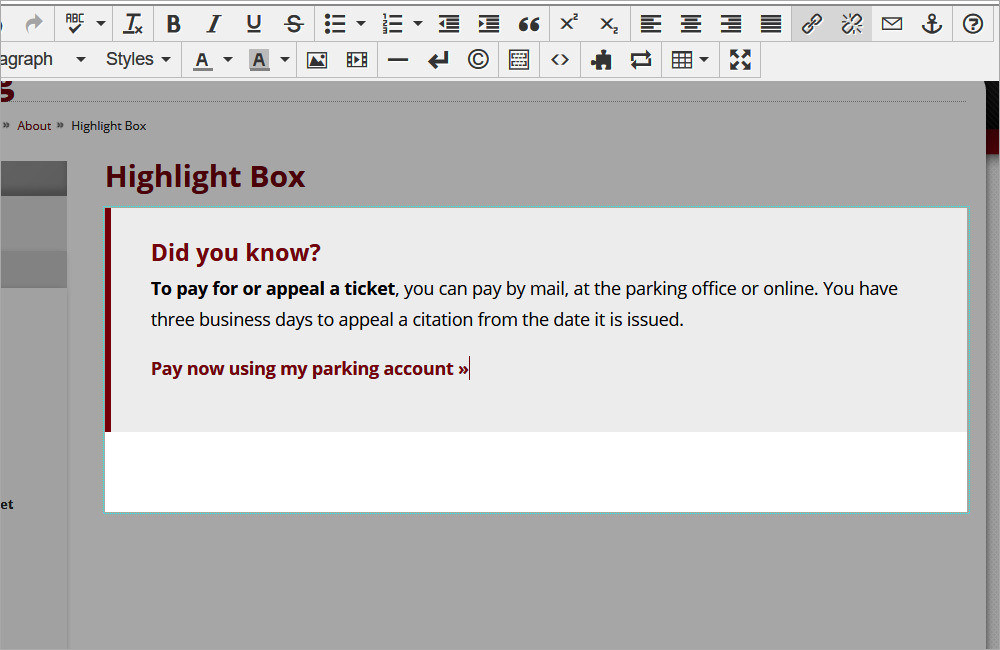Click the find and replace arrows icon

point(641,60)
